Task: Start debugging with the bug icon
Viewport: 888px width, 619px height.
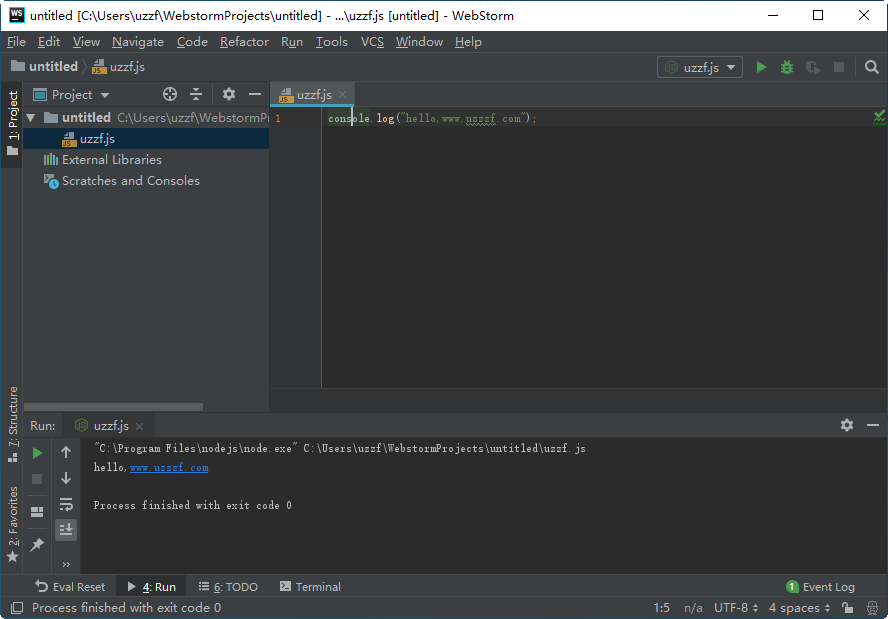Action: pos(787,67)
